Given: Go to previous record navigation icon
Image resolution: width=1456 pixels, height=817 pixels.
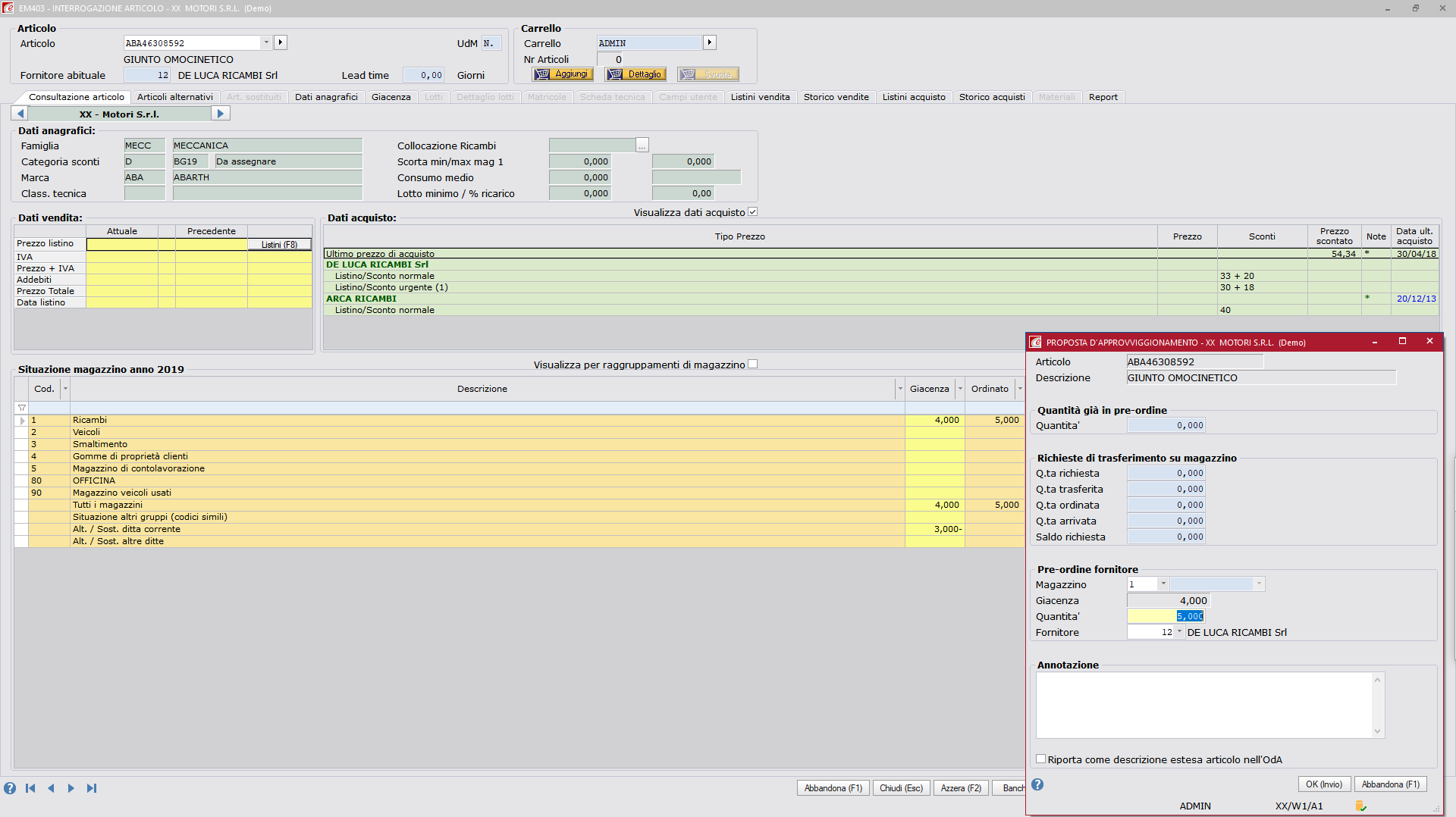Looking at the screenshot, I should (x=51, y=788).
